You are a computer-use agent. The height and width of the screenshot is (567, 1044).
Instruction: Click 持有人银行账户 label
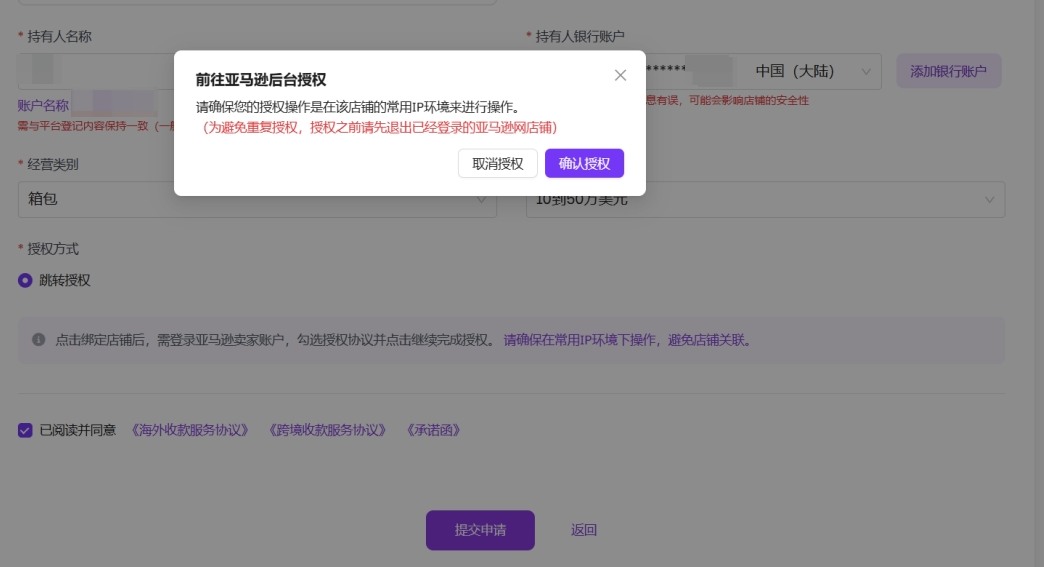tap(580, 37)
